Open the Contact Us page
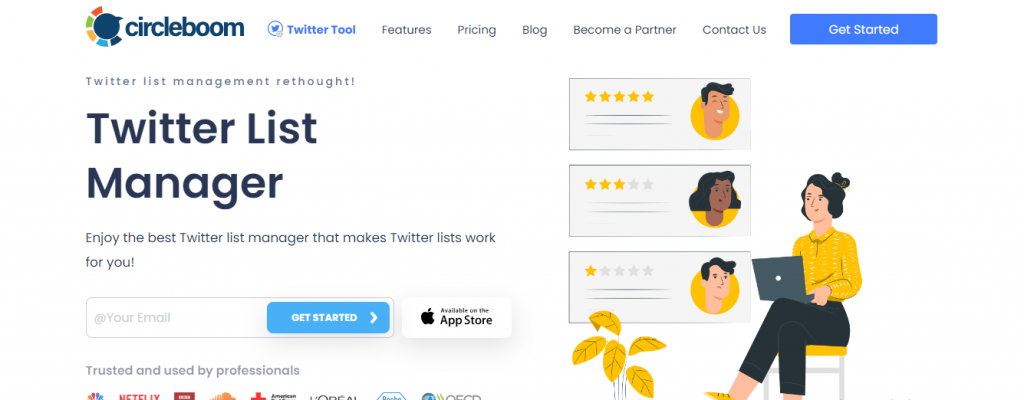The height and width of the screenshot is (400, 1024). [x=734, y=30]
